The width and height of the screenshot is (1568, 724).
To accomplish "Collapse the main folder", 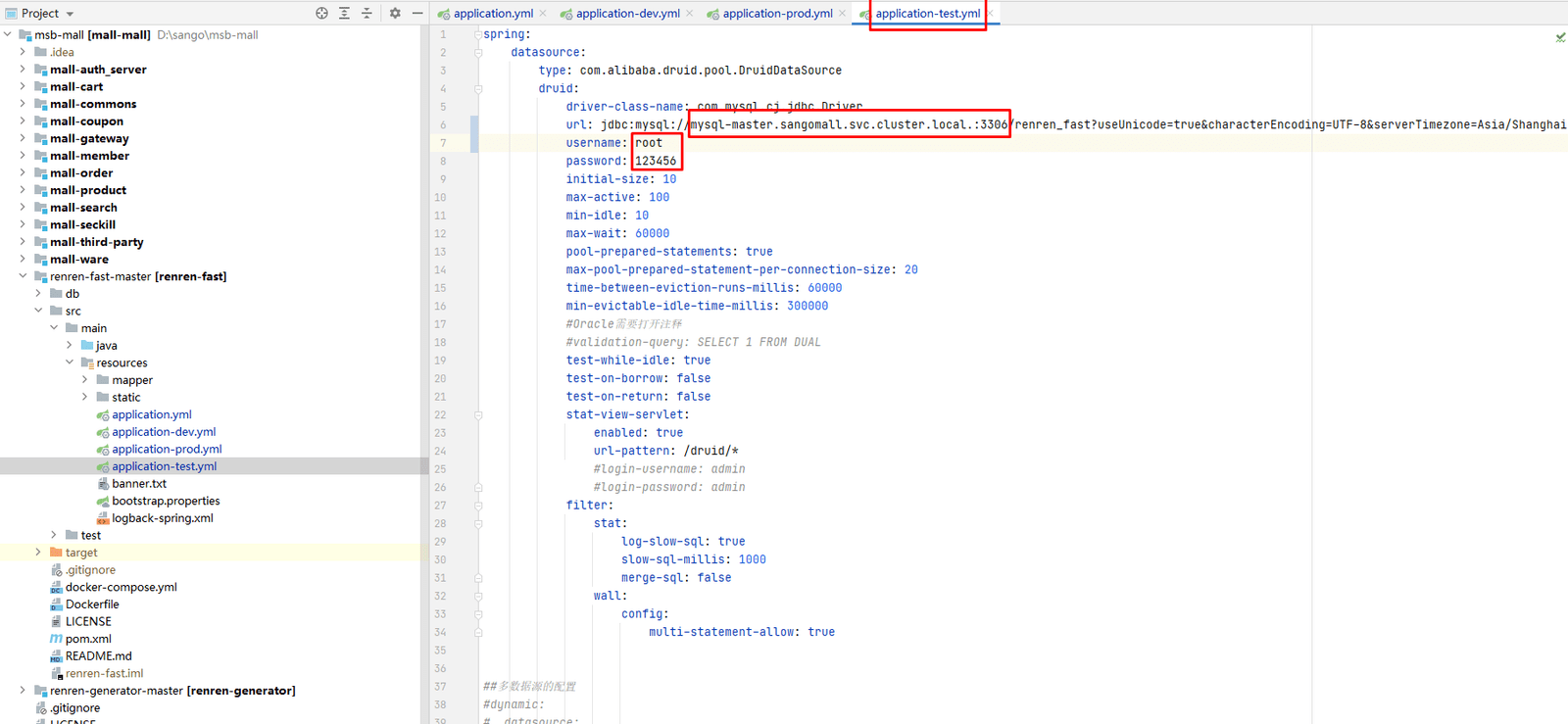I will click(x=55, y=328).
